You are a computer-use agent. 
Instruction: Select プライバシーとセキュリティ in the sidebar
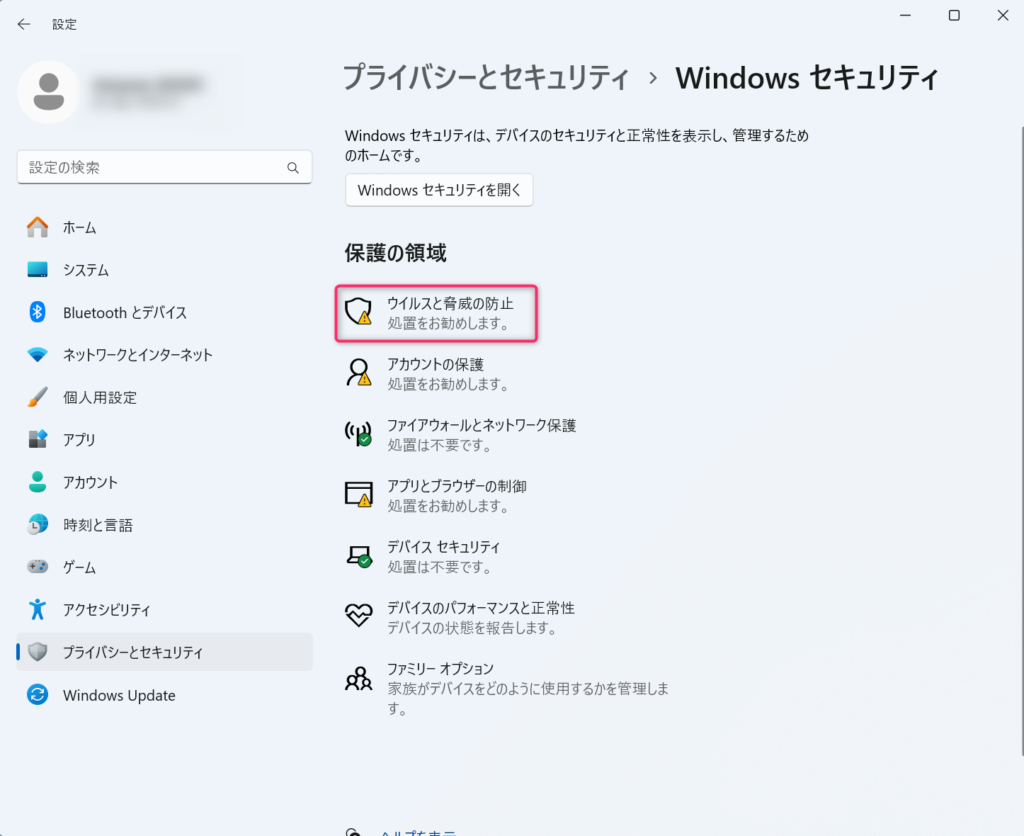165,652
